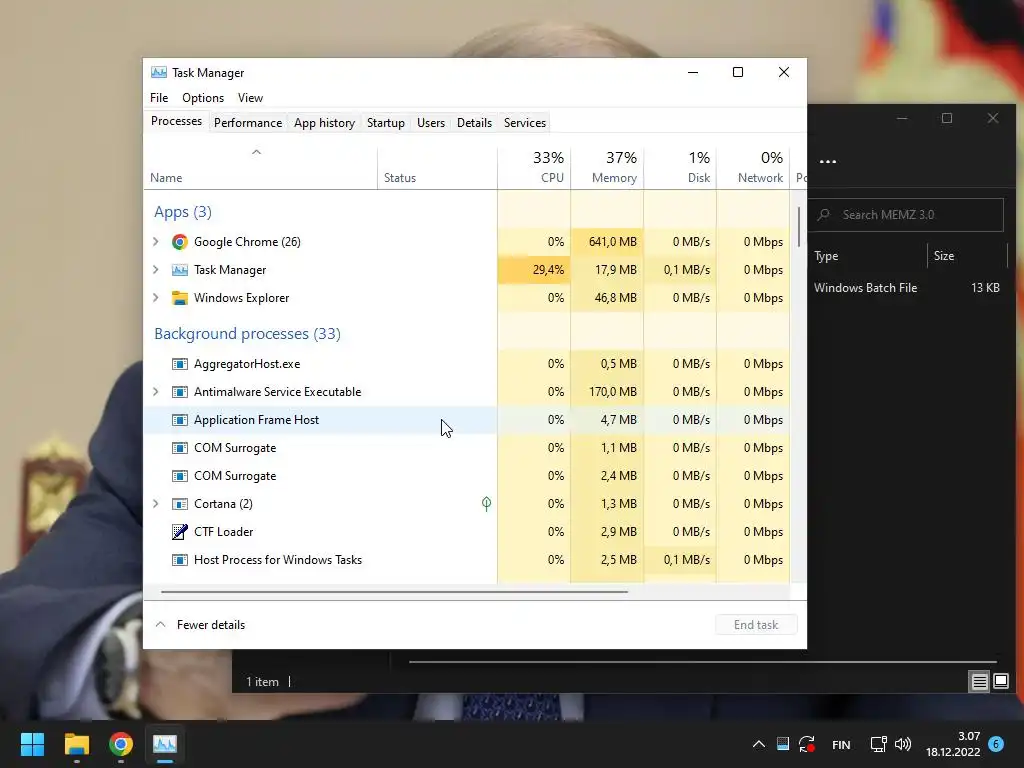
Task: Click the FIN input language indicator
Action: (x=841, y=744)
